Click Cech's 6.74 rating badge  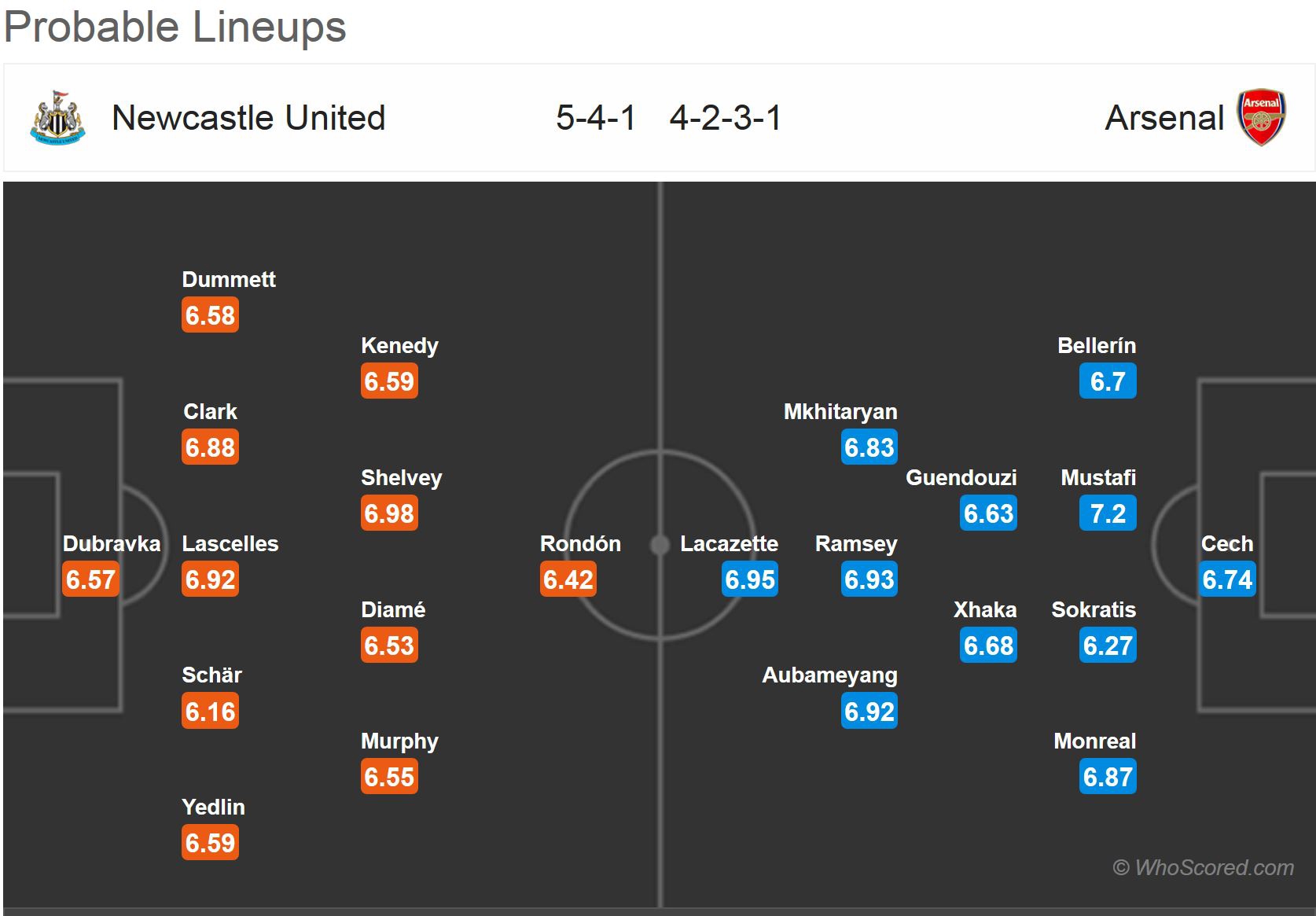(x=1227, y=579)
